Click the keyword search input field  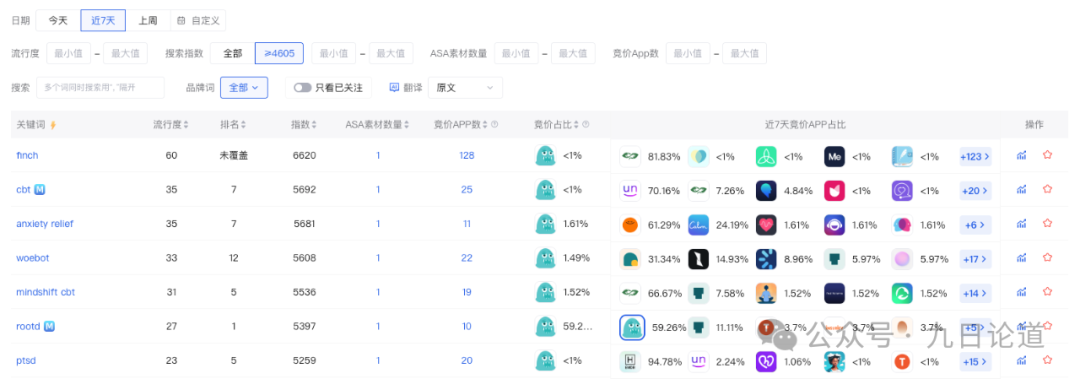(x=101, y=88)
